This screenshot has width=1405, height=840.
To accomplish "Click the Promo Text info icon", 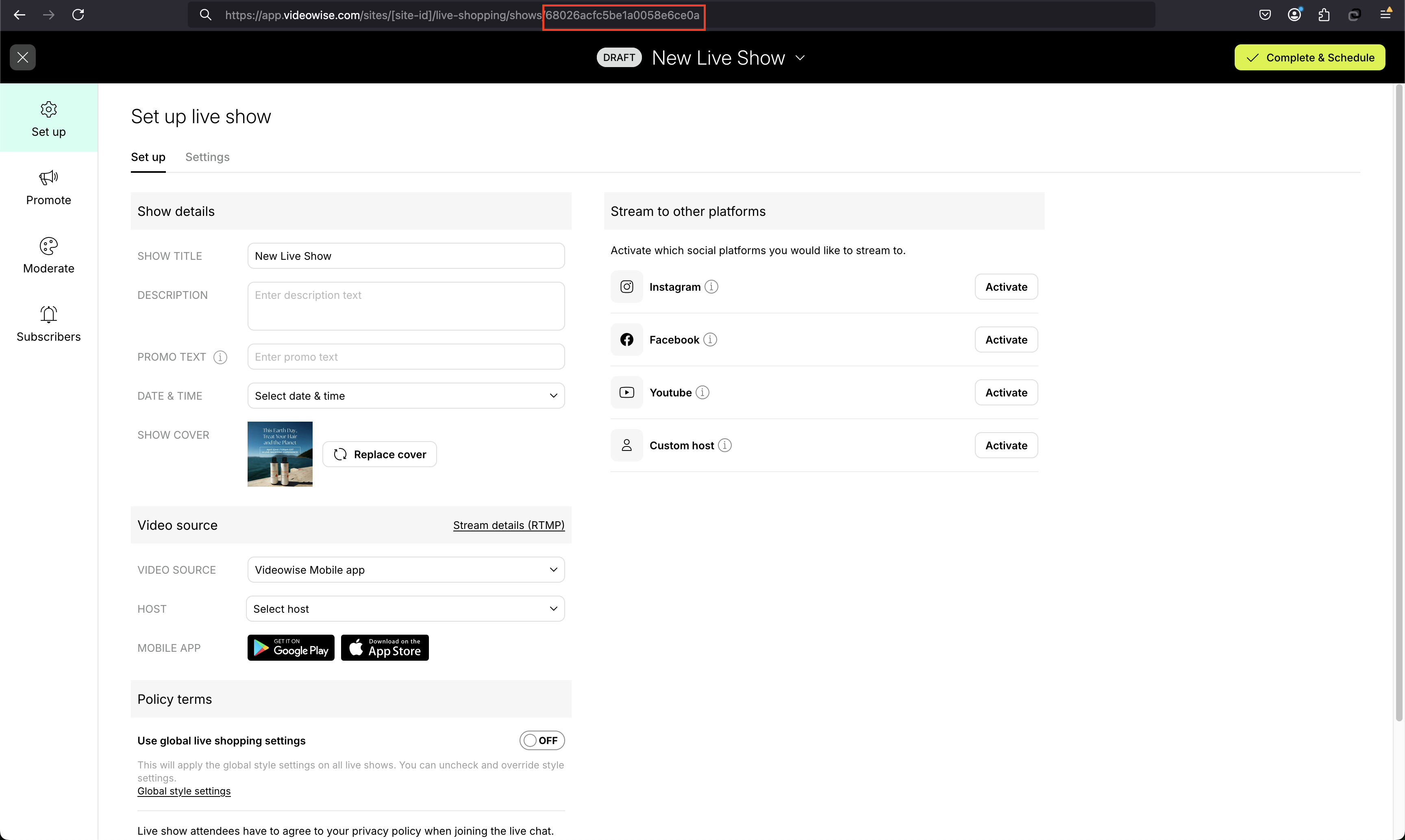I will (x=220, y=357).
